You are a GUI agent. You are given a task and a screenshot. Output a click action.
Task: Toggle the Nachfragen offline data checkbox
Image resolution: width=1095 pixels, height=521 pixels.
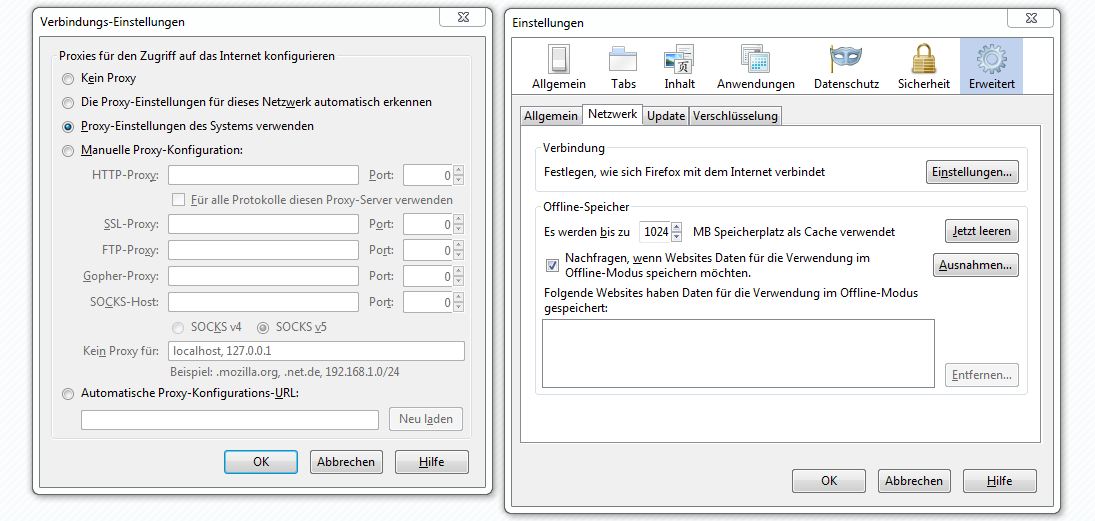click(552, 265)
